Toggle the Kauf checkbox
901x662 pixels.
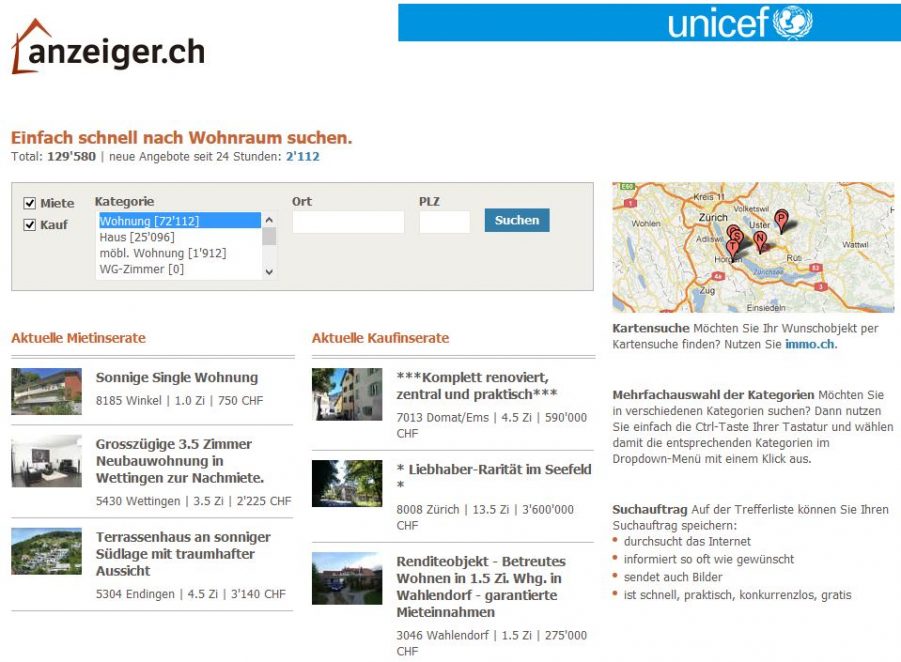point(29,225)
